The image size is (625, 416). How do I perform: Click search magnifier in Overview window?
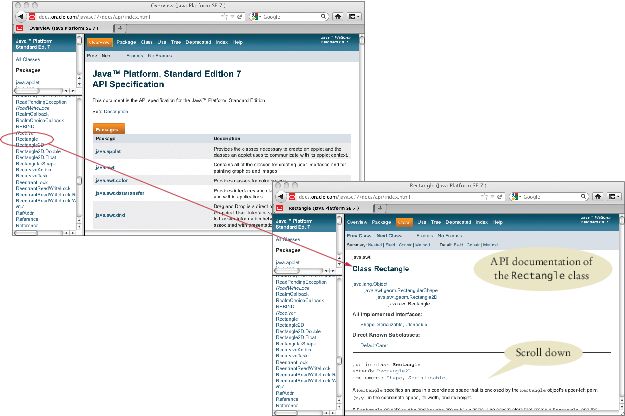tap(323, 17)
